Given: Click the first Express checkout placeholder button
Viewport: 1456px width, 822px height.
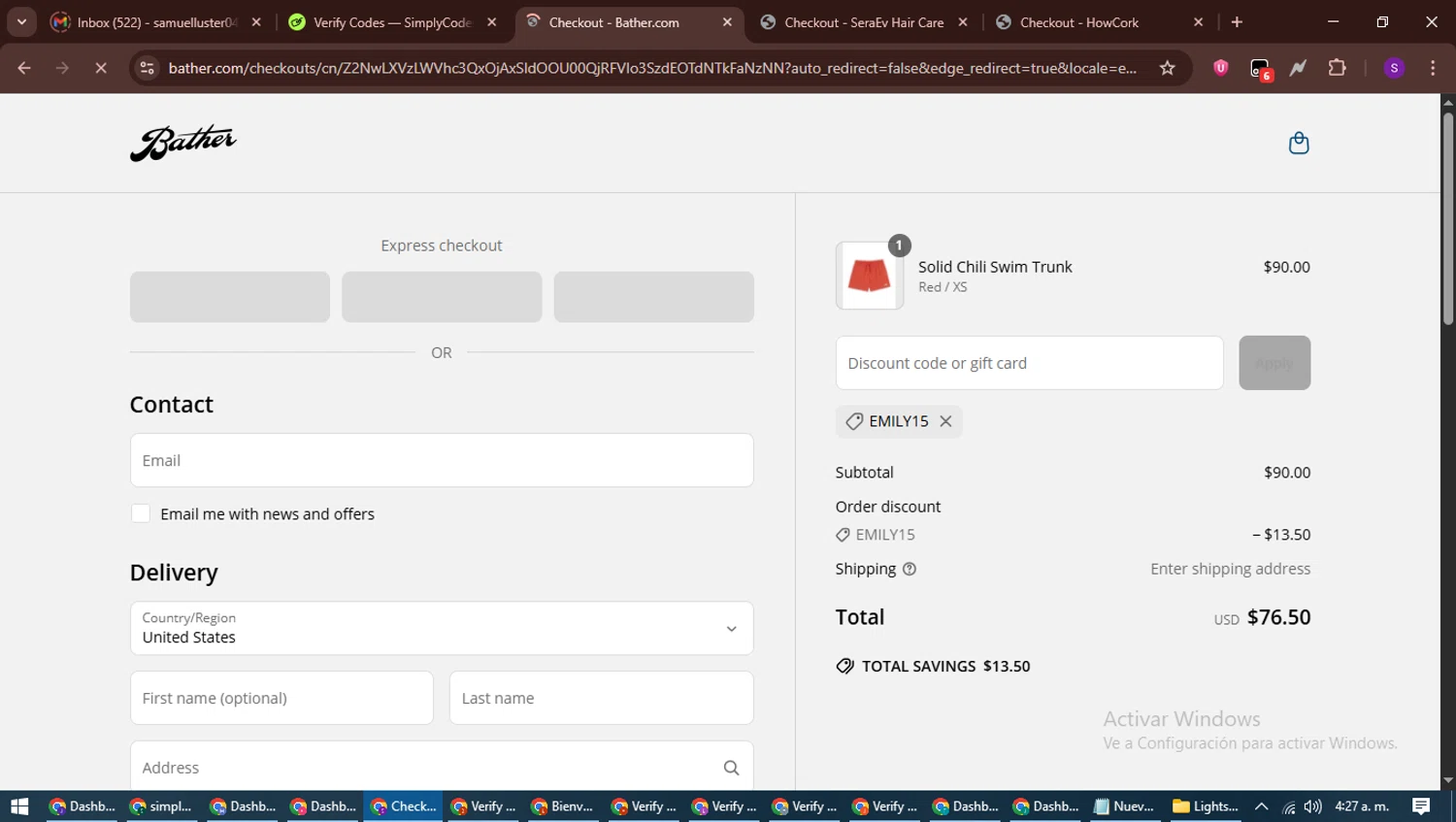Looking at the screenshot, I should click(230, 297).
